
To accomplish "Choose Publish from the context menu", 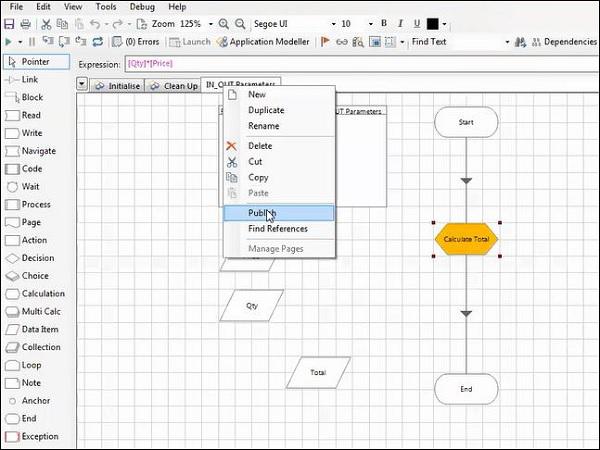I will [279, 213].
